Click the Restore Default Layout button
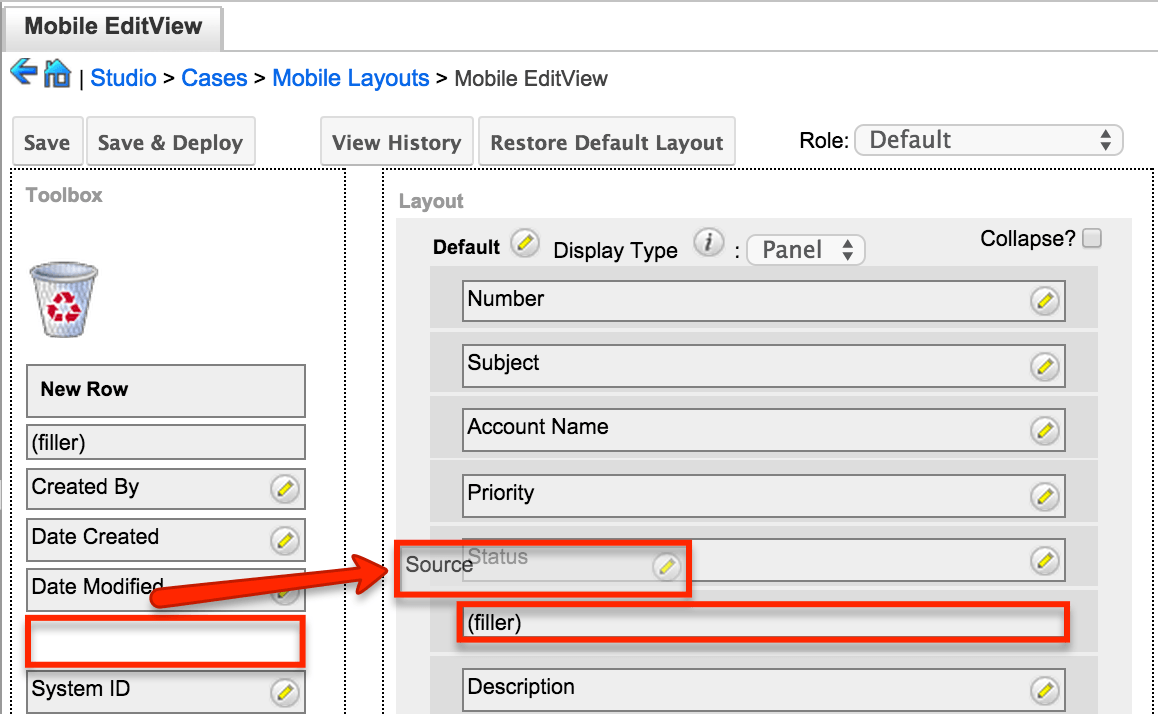The image size is (1158, 714). point(606,141)
